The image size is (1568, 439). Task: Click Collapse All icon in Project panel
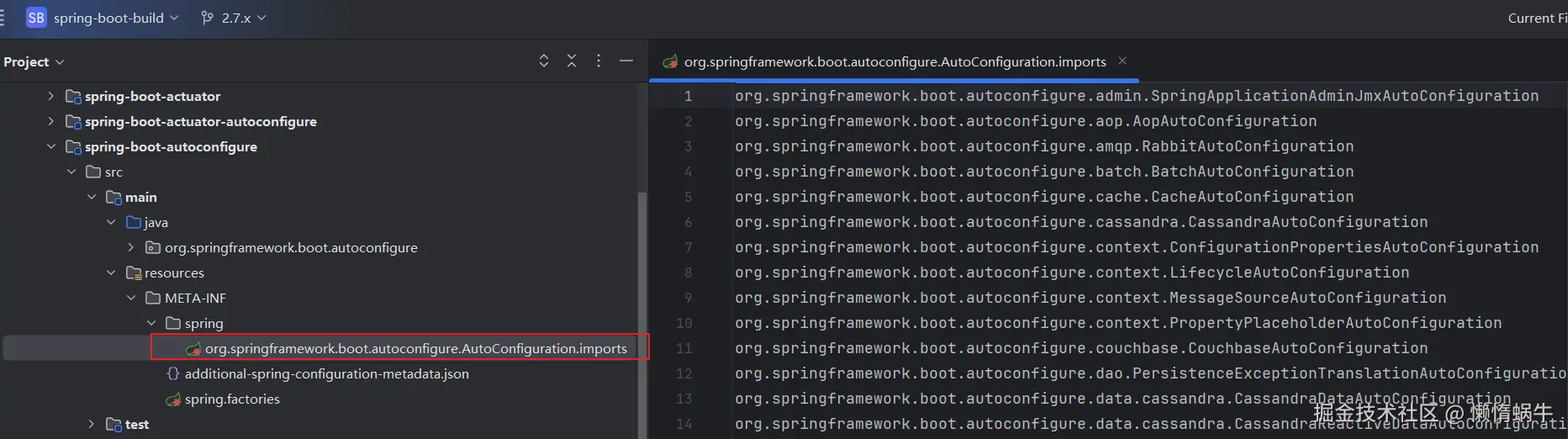tap(572, 61)
